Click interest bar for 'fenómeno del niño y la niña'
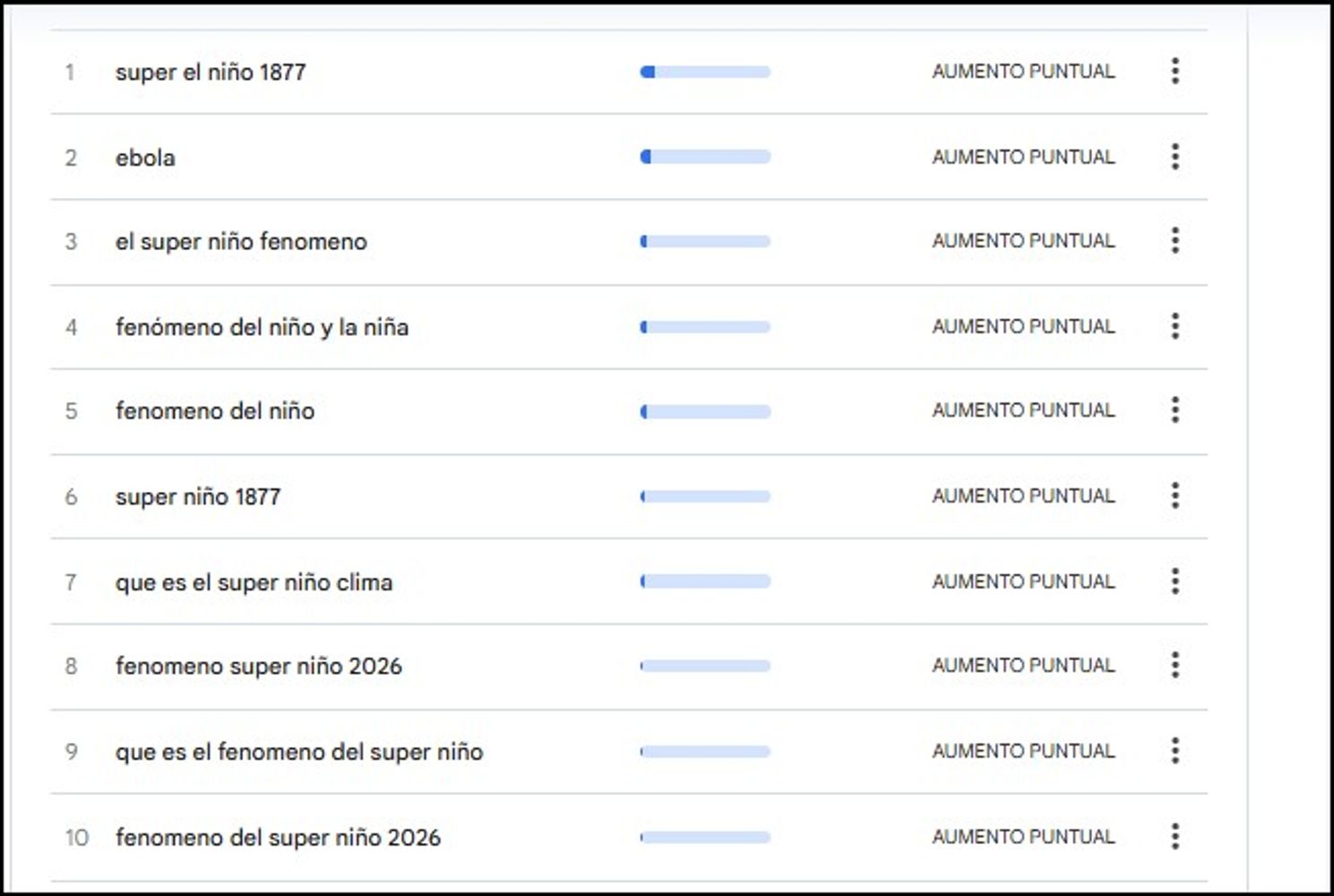The height and width of the screenshot is (896, 1334). pyautogui.click(x=705, y=327)
